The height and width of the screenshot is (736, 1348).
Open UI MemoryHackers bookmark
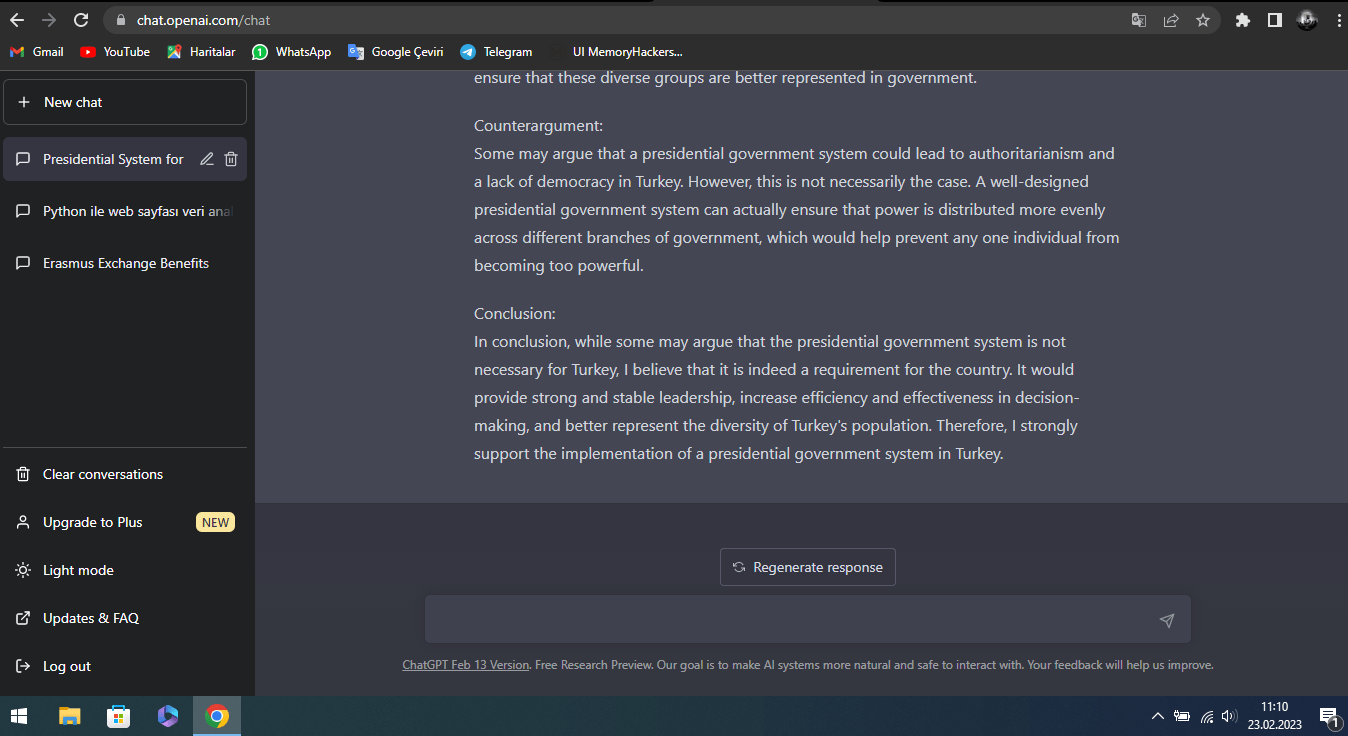coord(627,52)
